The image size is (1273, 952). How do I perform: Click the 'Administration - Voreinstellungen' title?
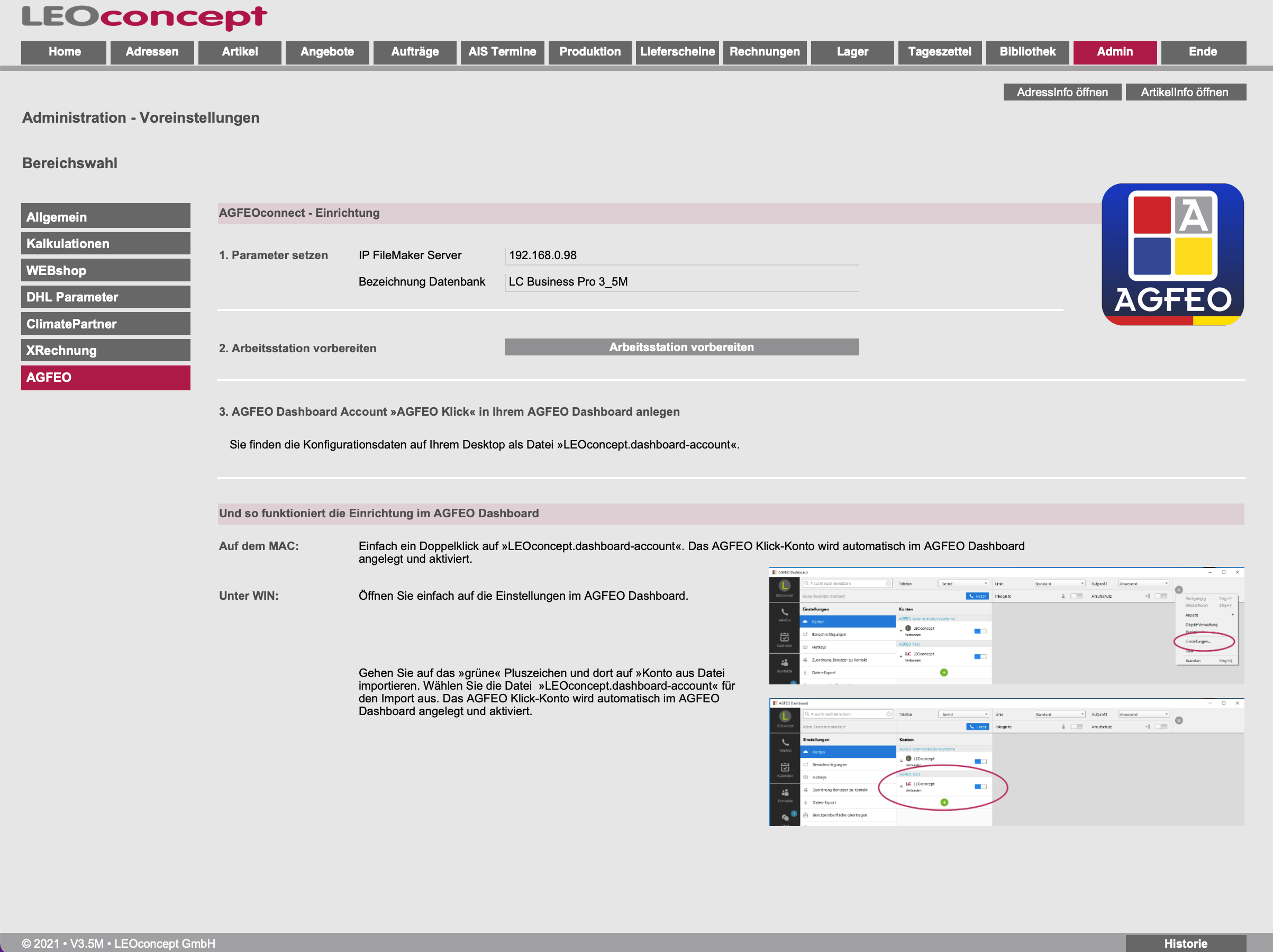click(141, 118)
